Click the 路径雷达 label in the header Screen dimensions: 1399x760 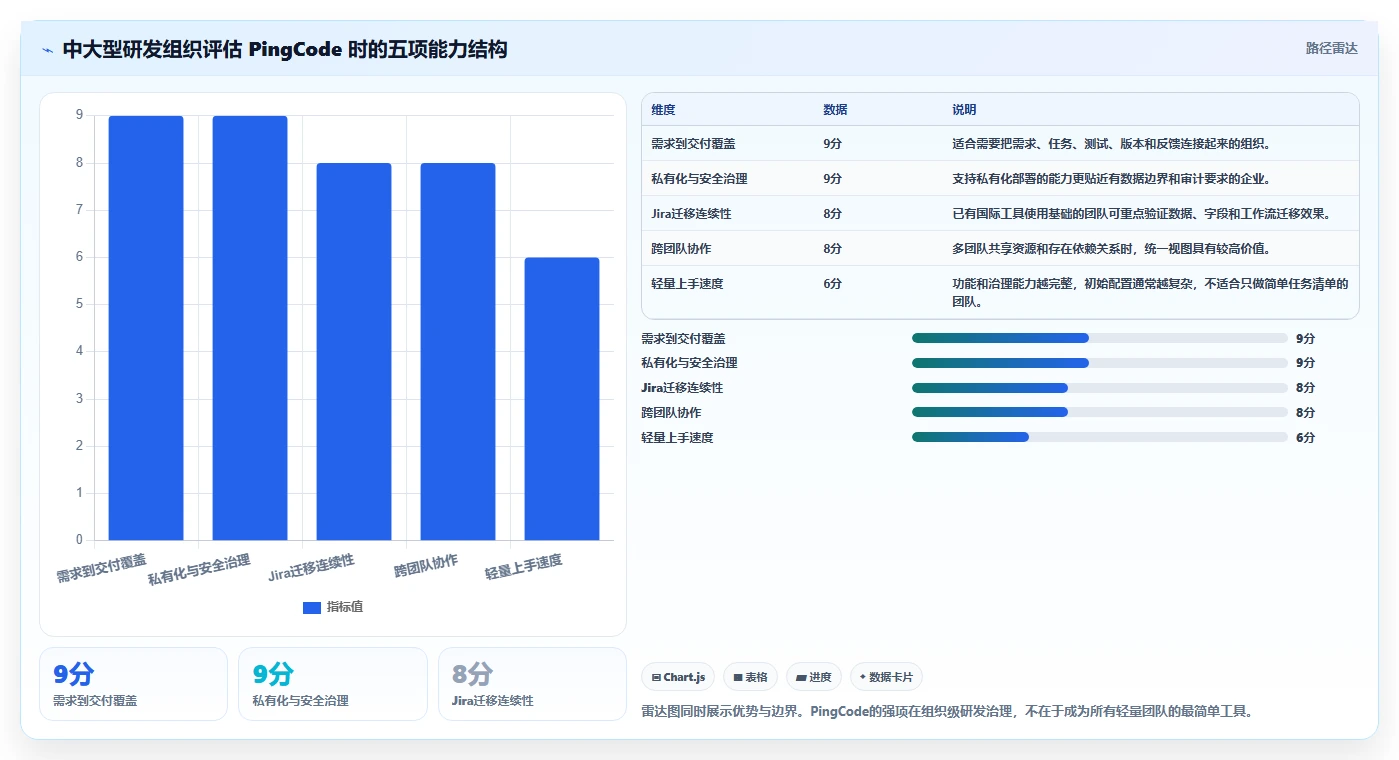click(1331, 48)
